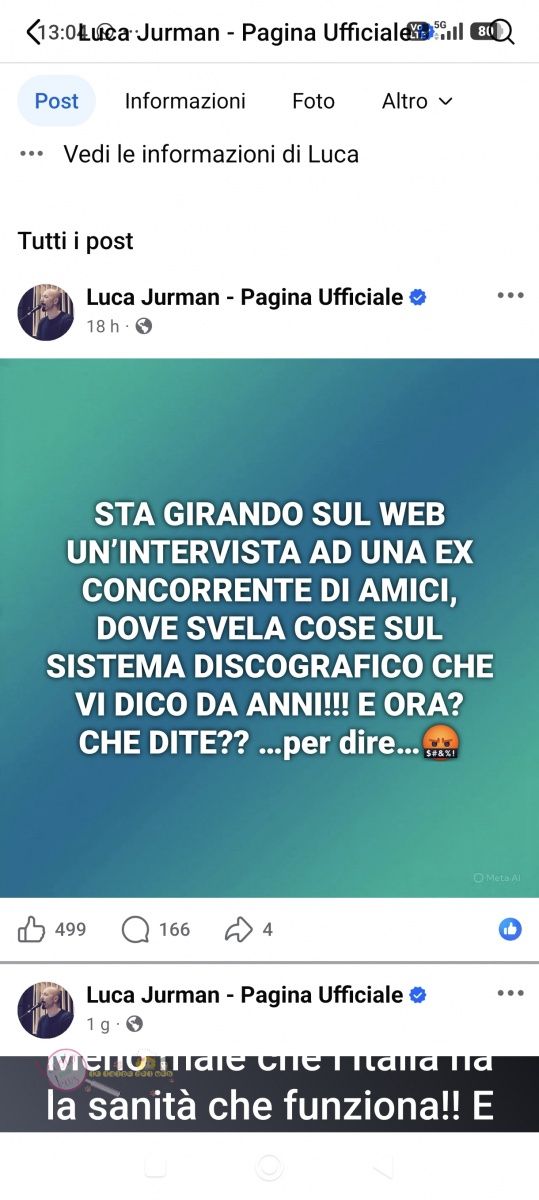The image size is (539, 1200).
Task: Open search with the magnifying glass icon
Action: tap(504, 32)
